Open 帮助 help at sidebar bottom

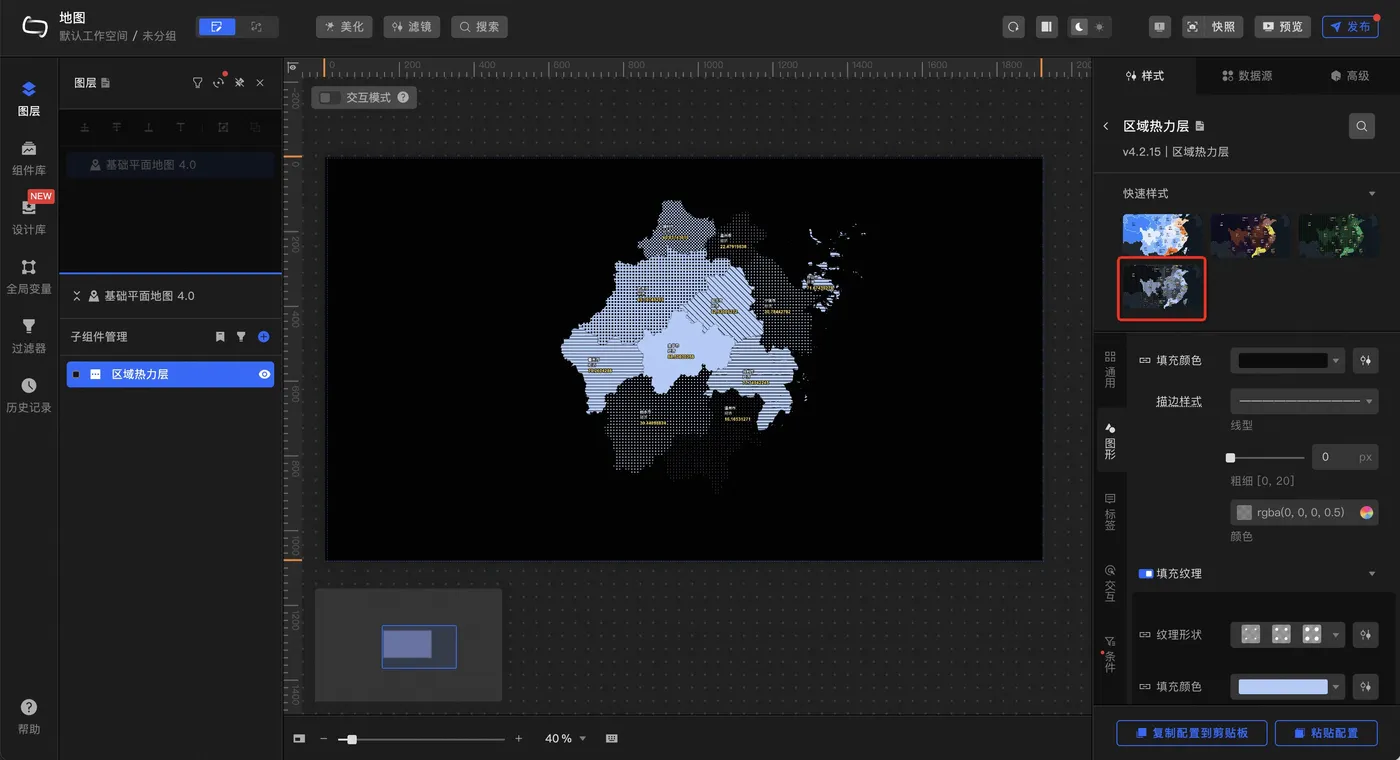pos(29,716)
